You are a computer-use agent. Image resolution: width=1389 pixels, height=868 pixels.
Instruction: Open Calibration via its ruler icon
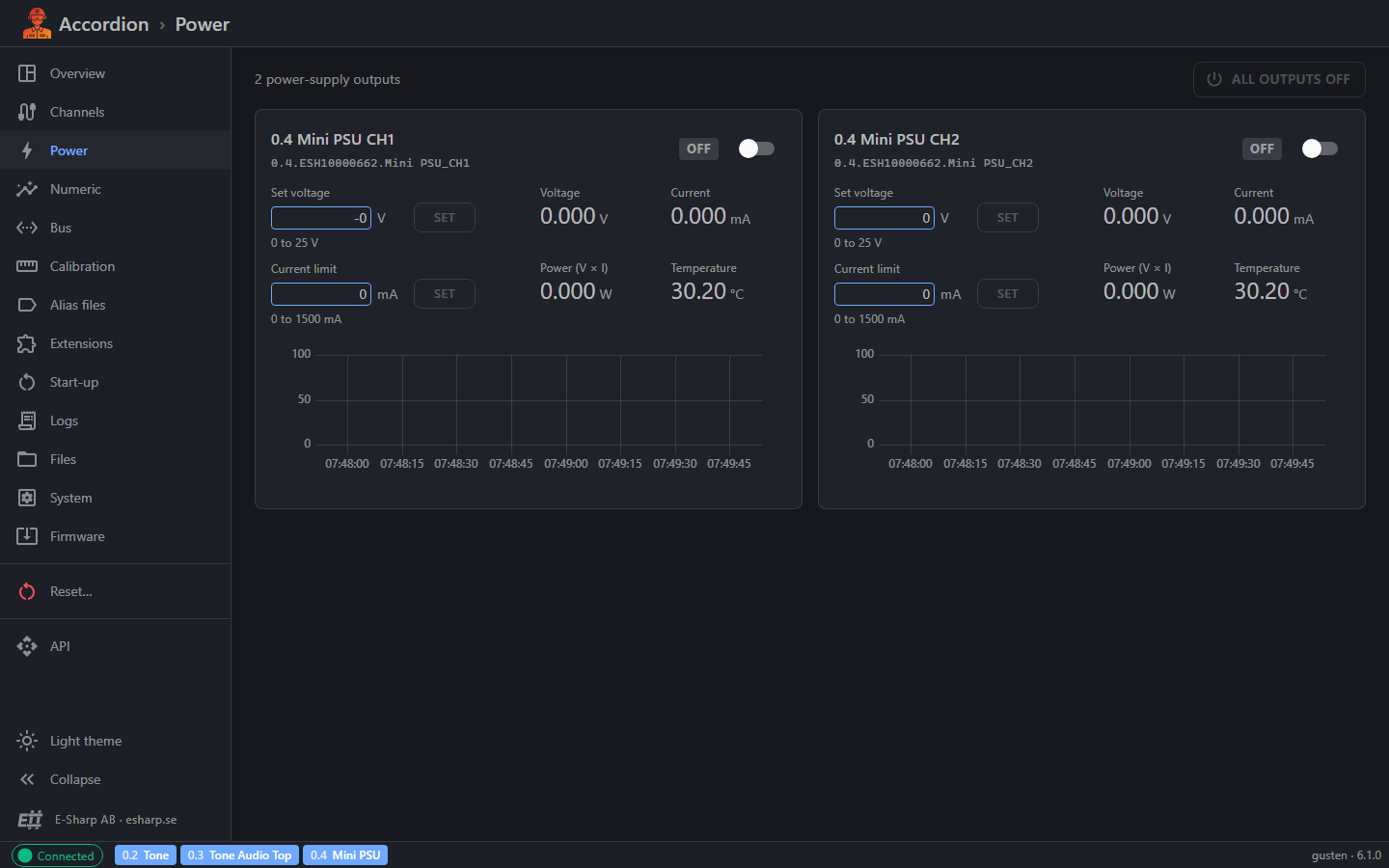click(x=27, y=266)
